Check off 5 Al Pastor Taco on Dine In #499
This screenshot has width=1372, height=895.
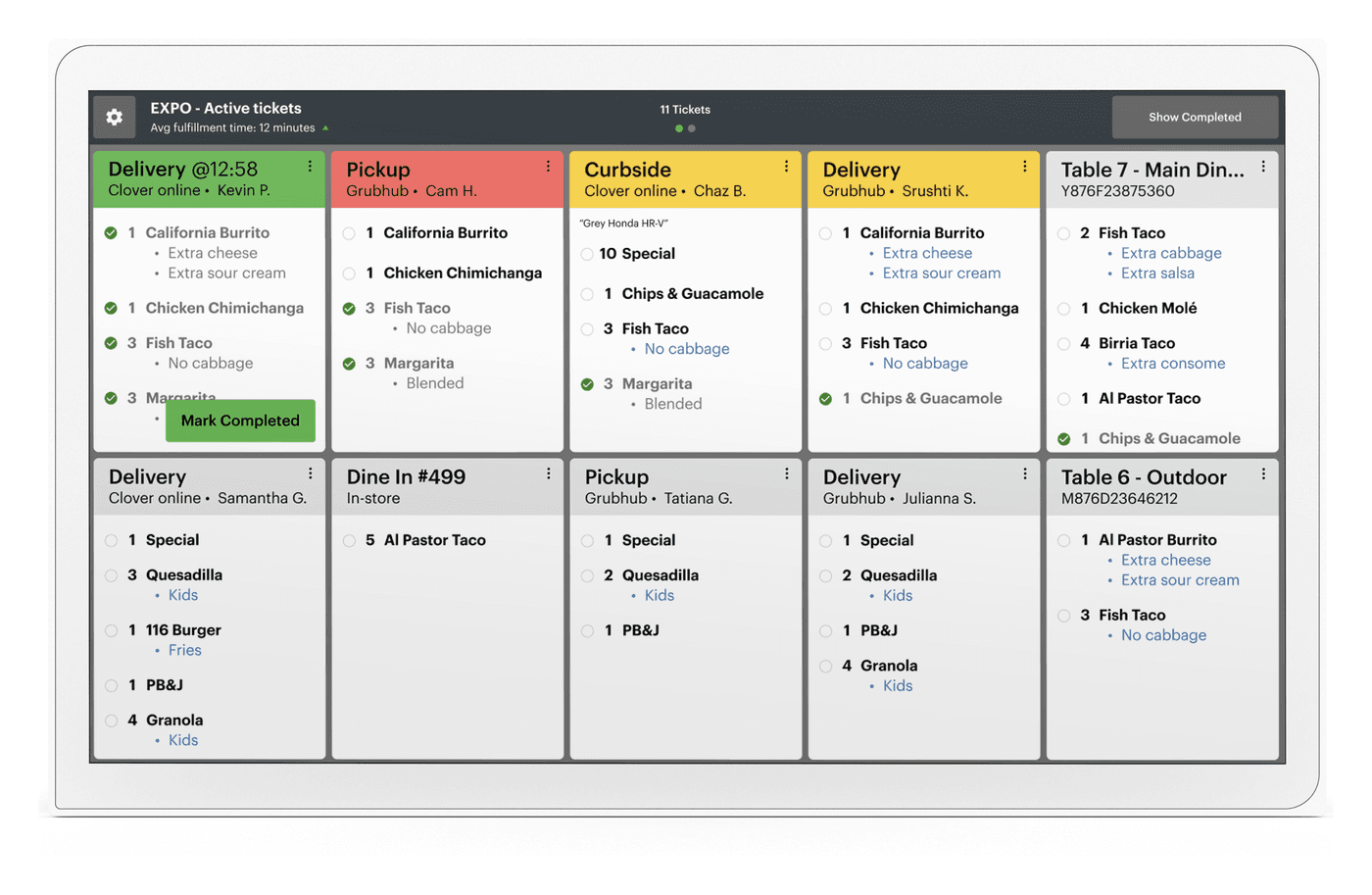tap(349, 540)
